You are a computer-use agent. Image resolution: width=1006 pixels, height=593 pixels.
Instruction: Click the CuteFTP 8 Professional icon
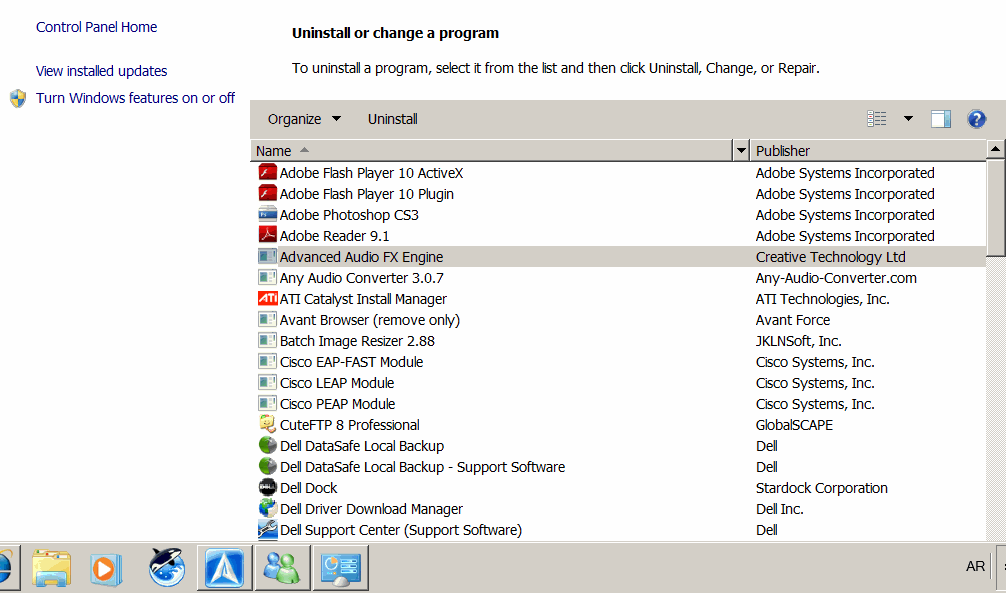268,425
